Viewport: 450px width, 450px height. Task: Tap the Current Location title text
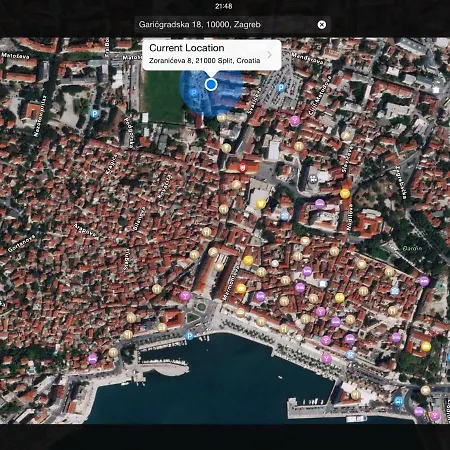coord(187,48)
